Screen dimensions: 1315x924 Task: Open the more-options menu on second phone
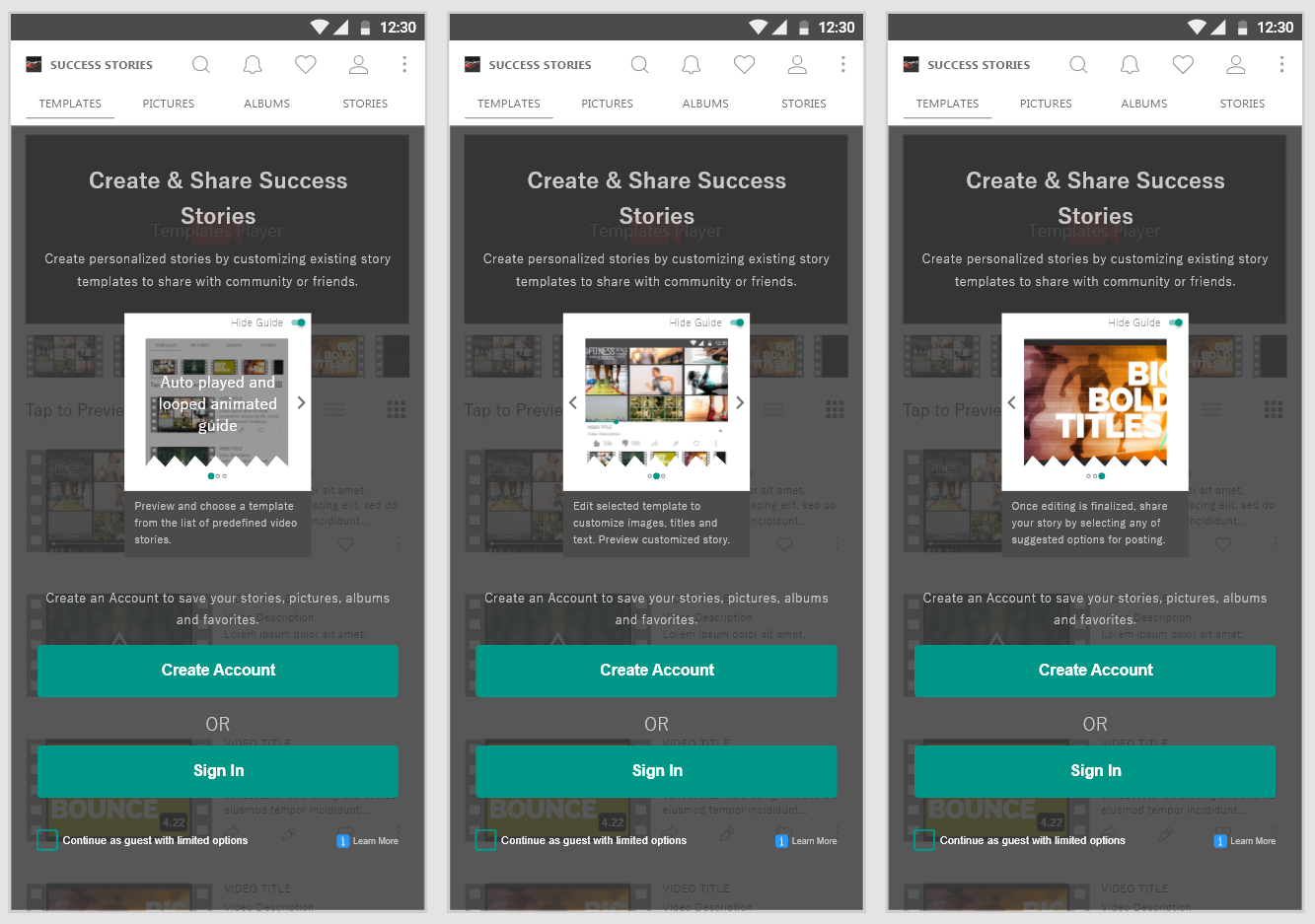pyautogui.click(x=843, y=65)
